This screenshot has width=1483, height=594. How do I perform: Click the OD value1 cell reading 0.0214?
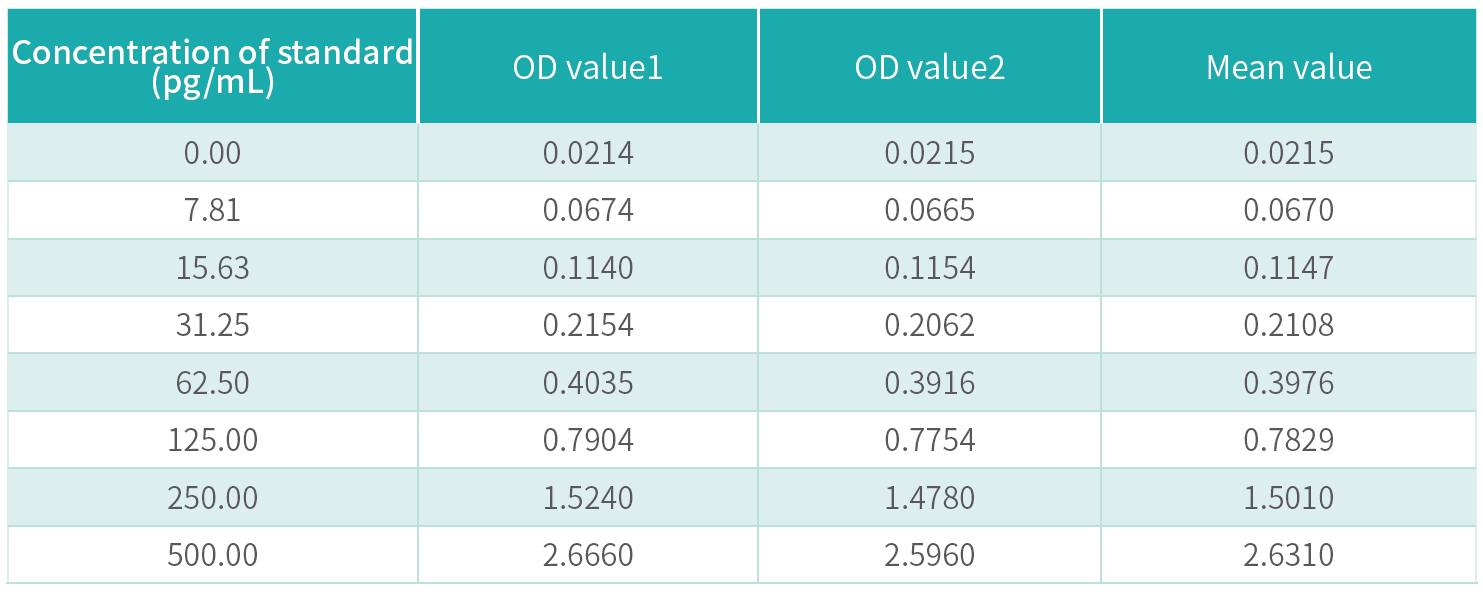[x=588, y=153]
